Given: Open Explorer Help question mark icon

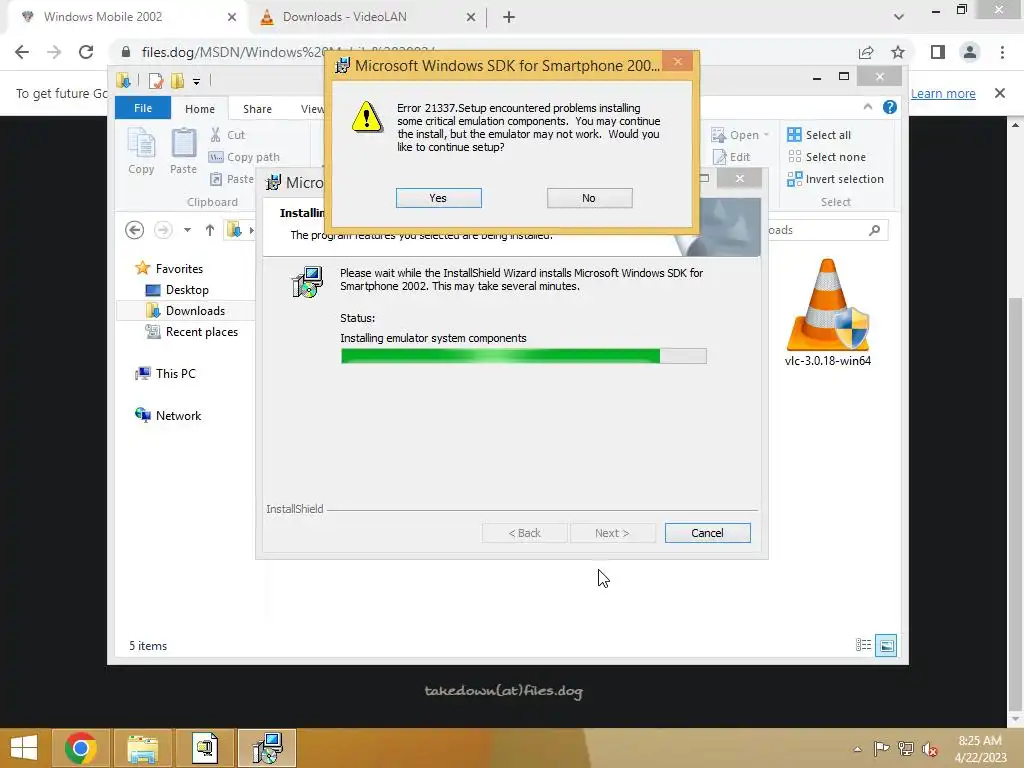Looking at the screenshot, I should 889,107.
